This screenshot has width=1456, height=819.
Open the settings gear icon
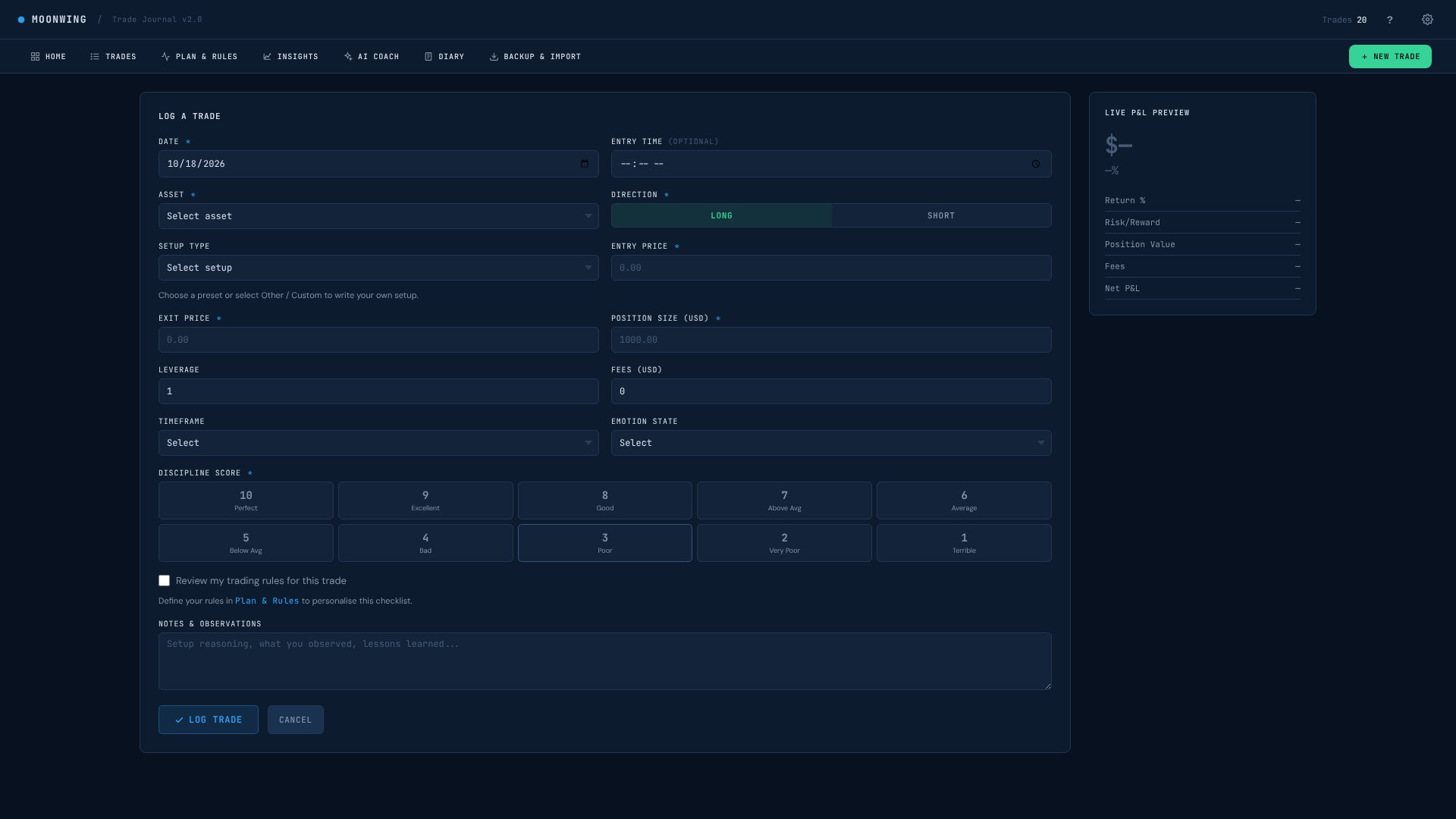pos(1427,20)
